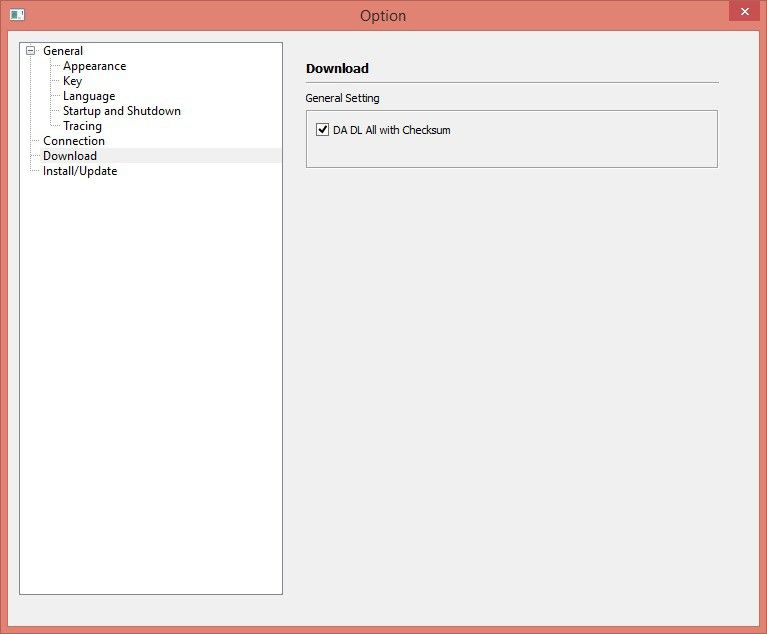
Task: Open Install/Update settings
Action: tap(80, 171)
